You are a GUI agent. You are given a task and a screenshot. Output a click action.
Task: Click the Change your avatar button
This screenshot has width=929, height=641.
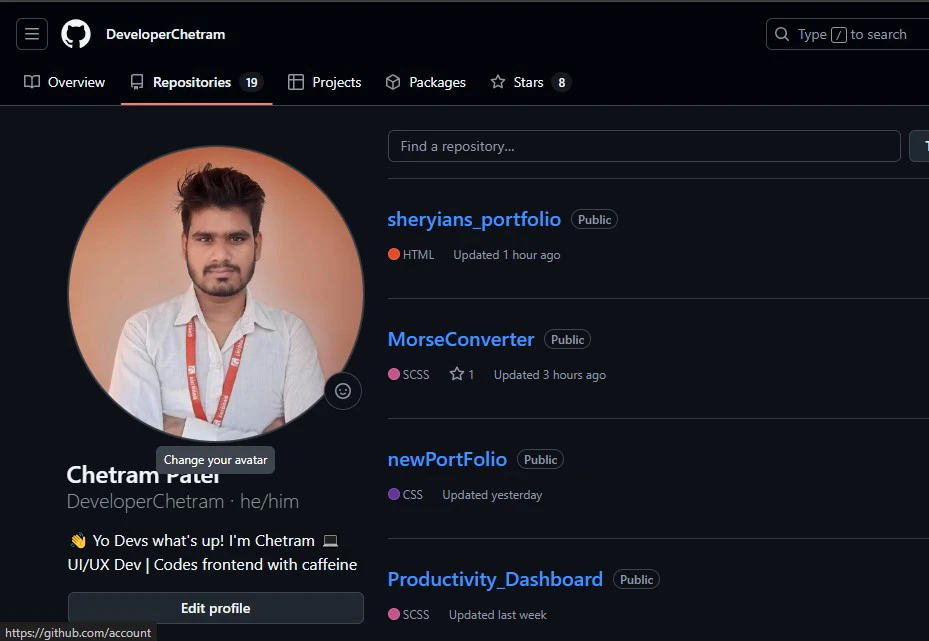tap(215, 459)
